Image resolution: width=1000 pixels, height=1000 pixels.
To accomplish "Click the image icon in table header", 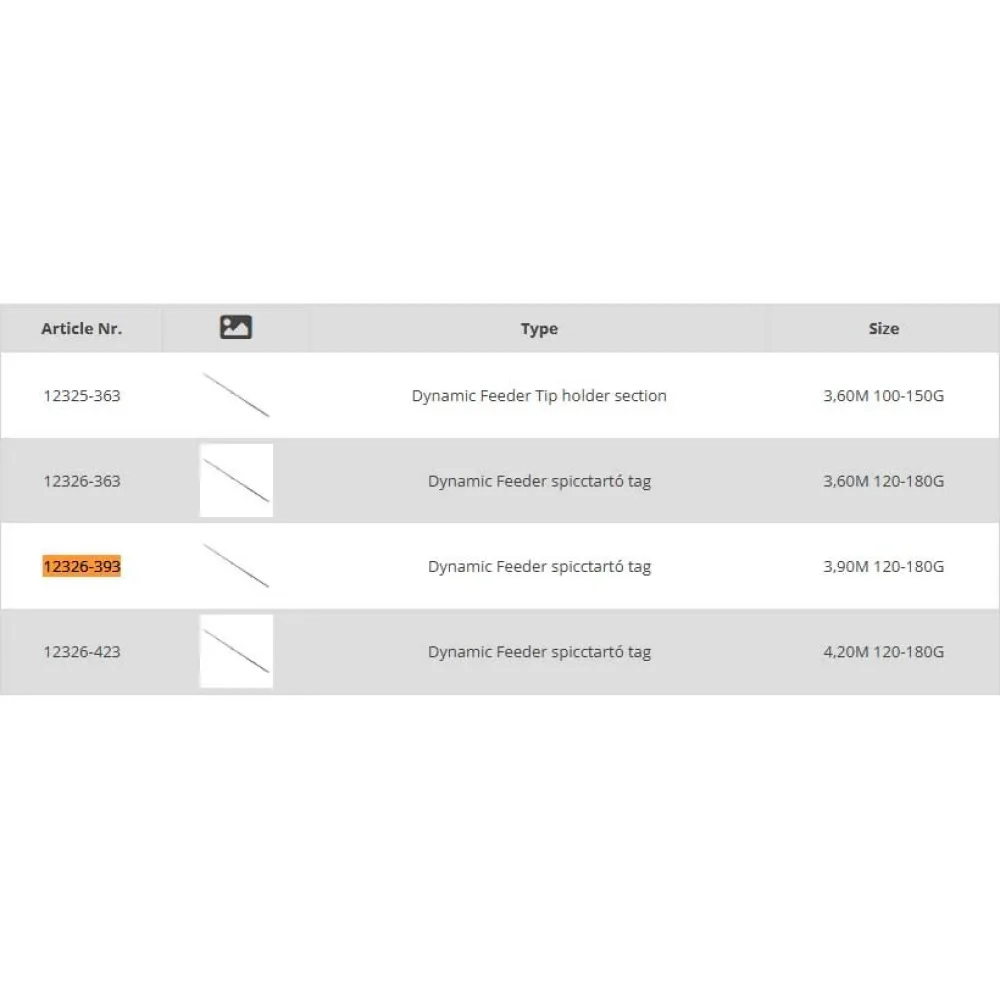I will (x=236, y=327).
